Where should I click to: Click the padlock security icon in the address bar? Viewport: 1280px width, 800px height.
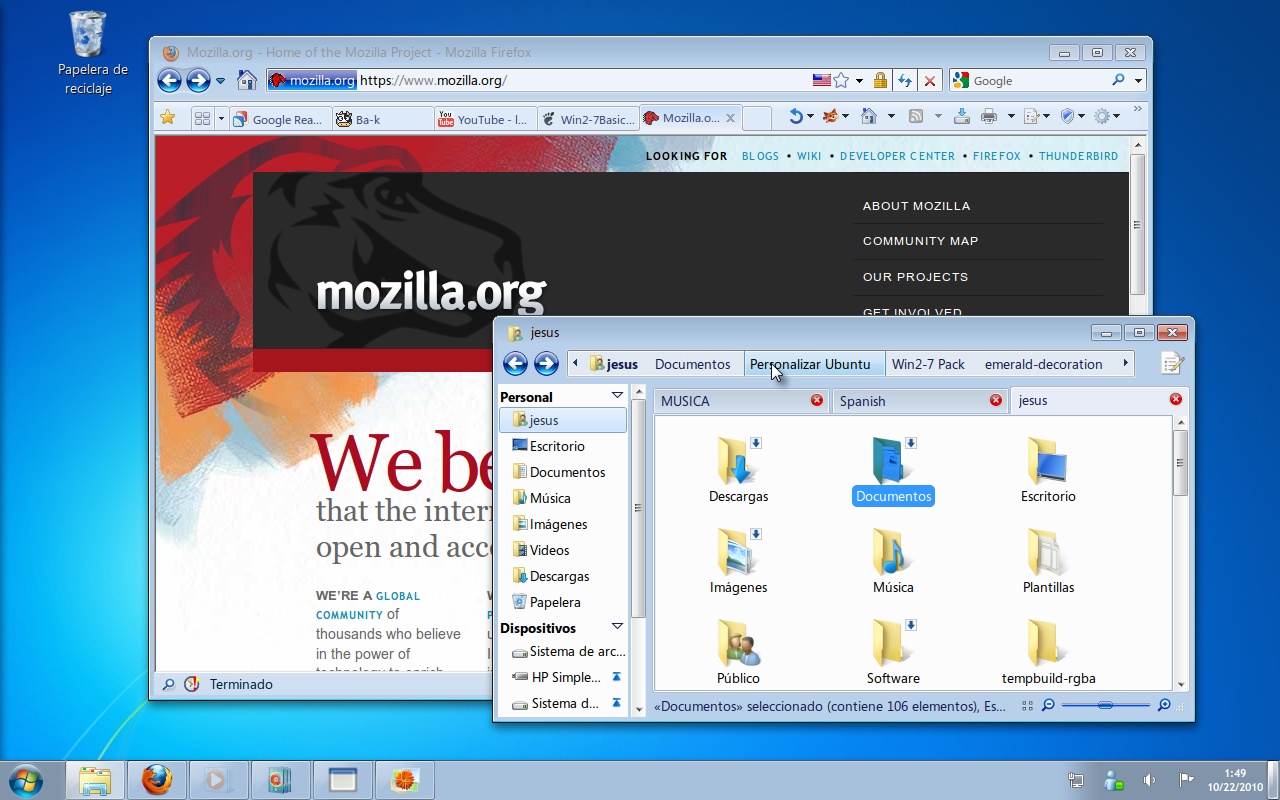(x=880, y=80)
